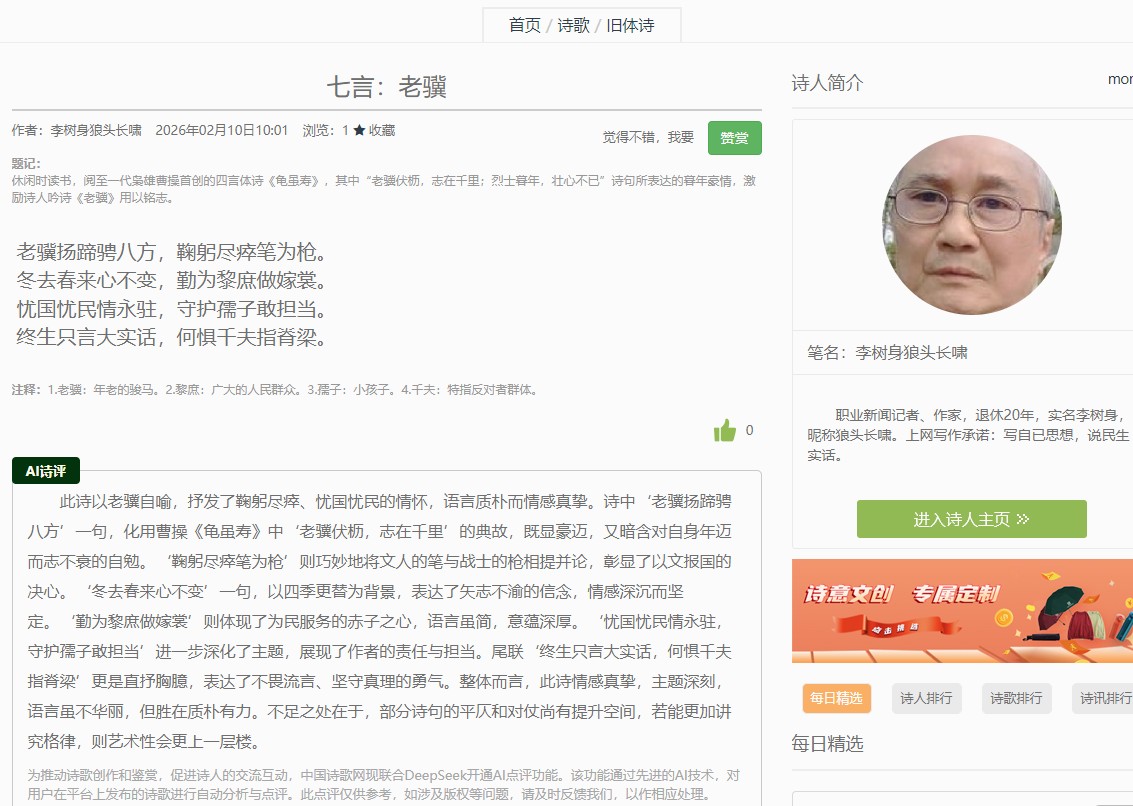The height and width of the screenshot is (806, 1133).
Task: Click the star 收藏 favorite icon
Action: coord(359,130)
